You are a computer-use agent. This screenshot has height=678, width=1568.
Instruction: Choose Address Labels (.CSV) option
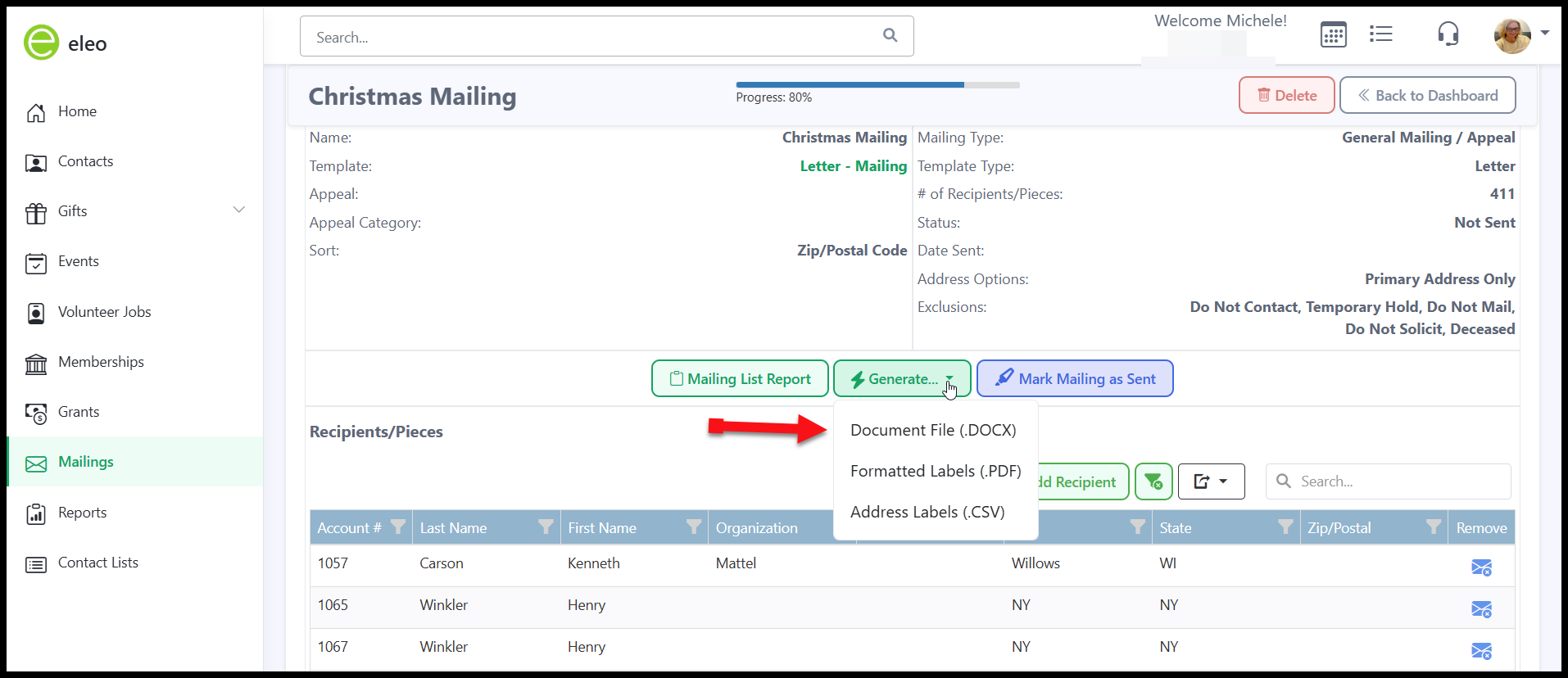point(927,512)
